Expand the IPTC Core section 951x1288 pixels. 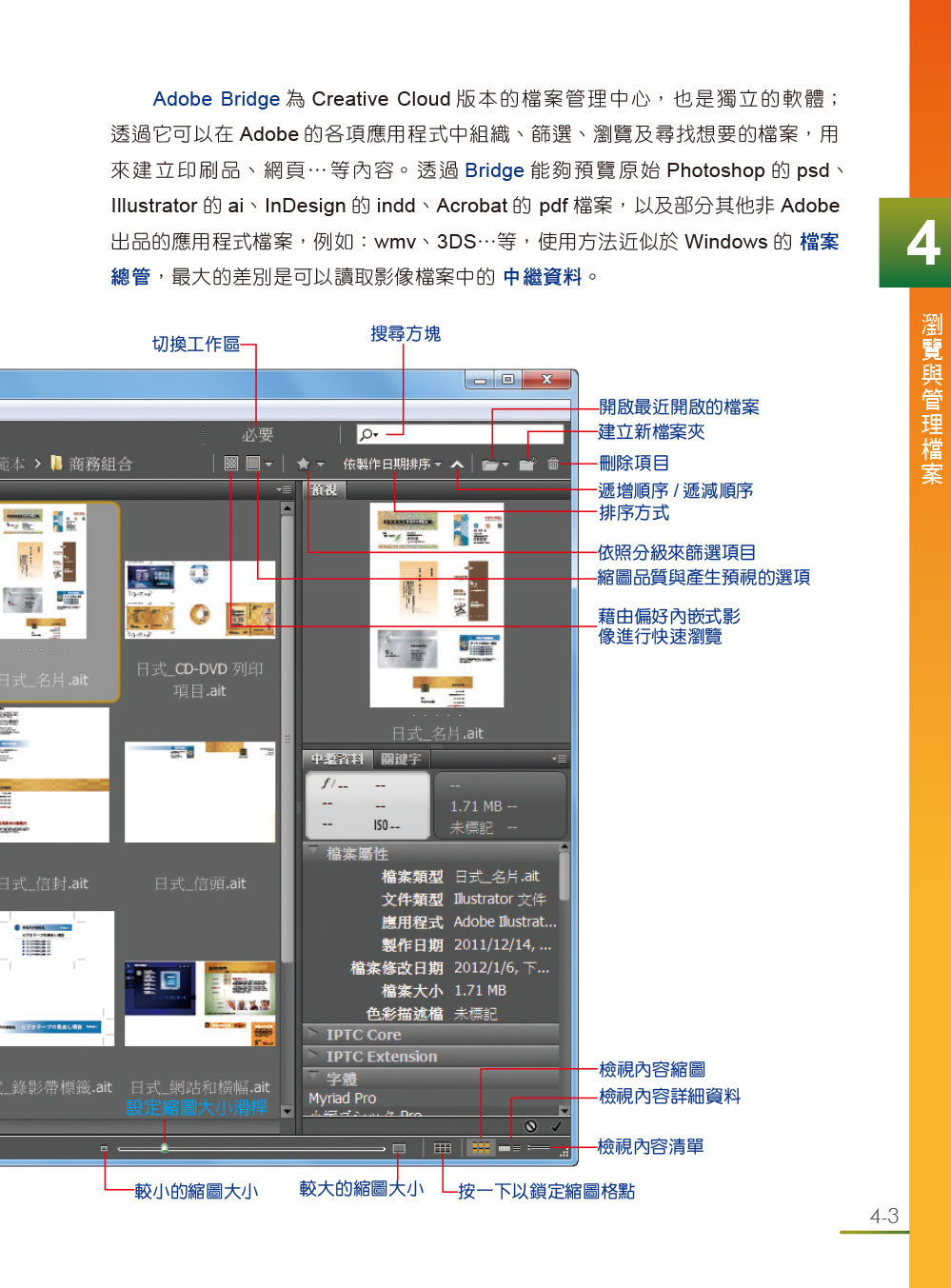pyautogui.click(x=313, y=1033)
